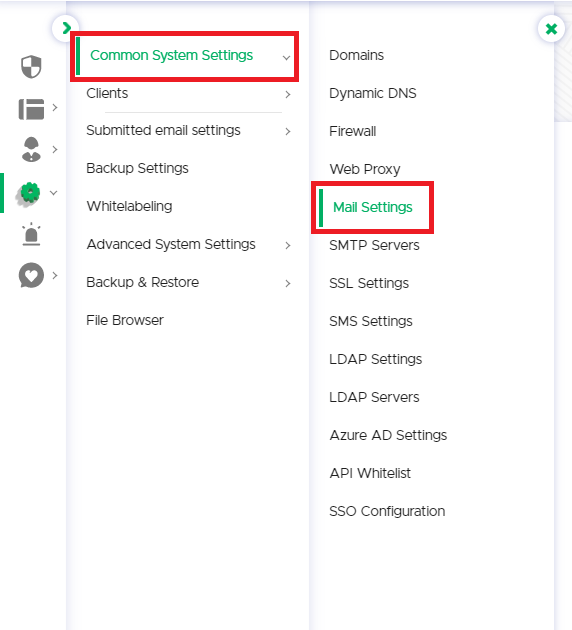Click the heart speech bubble icon
This screenshot has width=572, height=630.
tap(31, 276)
